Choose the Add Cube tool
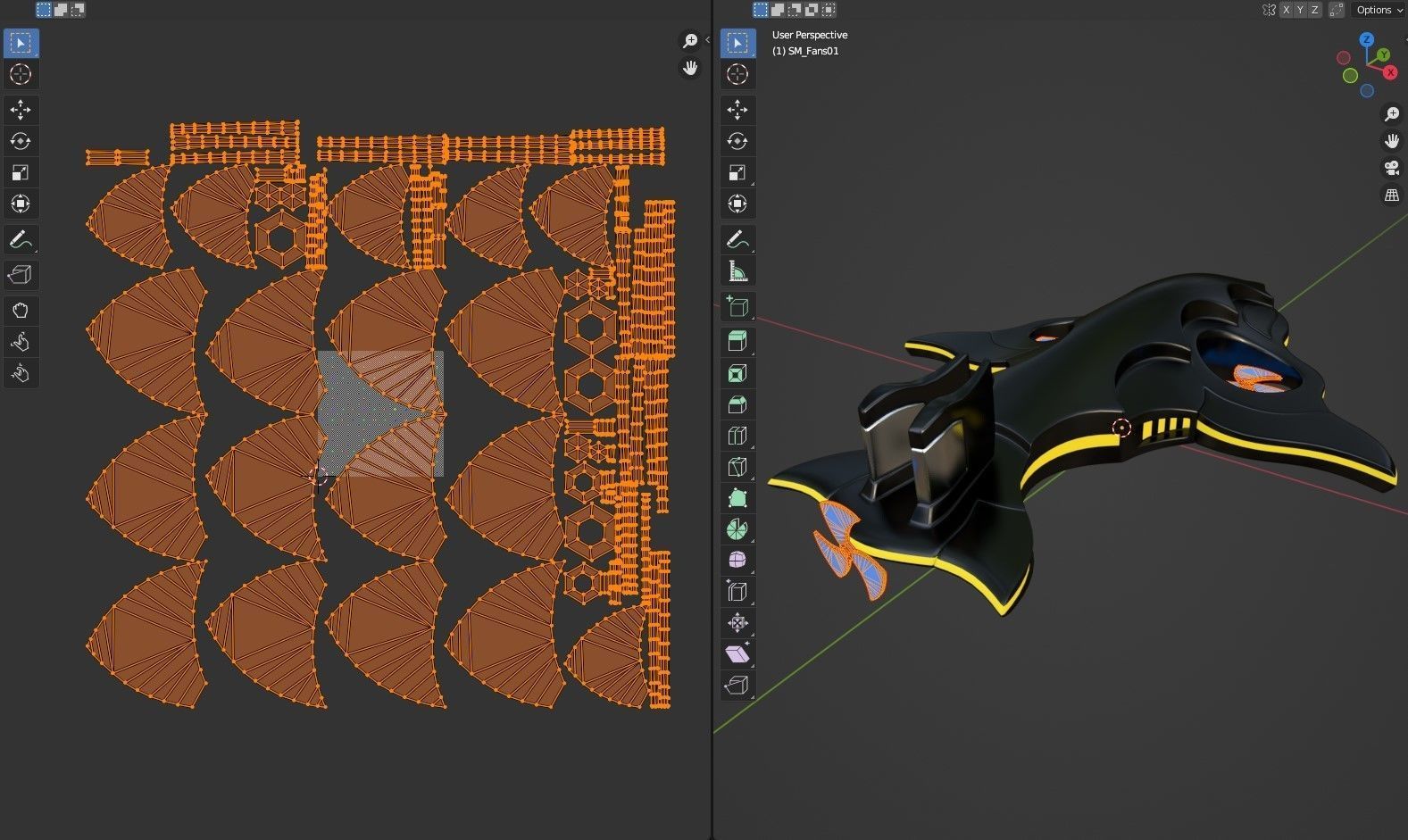1408x840 pixels. [x=737, y=307]
